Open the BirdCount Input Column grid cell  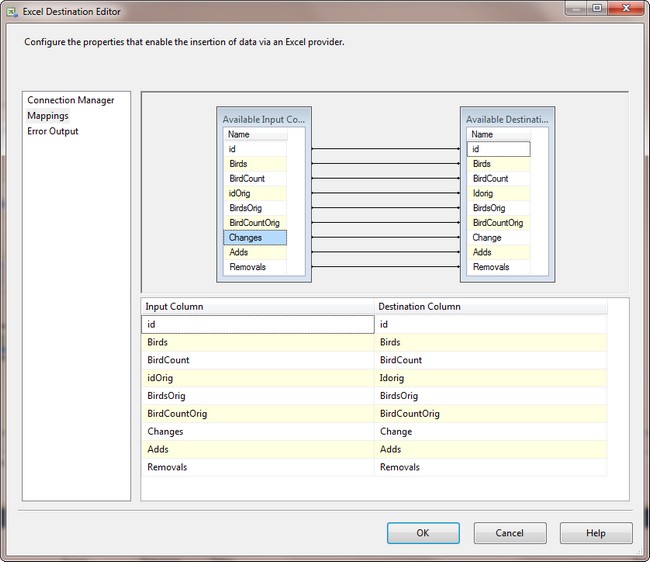pyautogui.click(x=258, y=360)
